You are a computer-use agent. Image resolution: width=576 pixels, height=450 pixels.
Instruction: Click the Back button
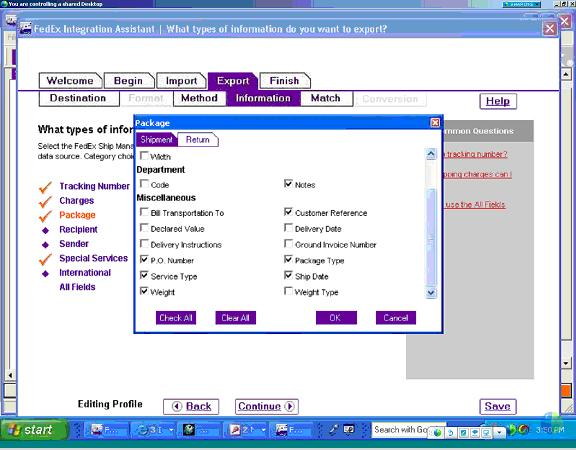point(191,406)
